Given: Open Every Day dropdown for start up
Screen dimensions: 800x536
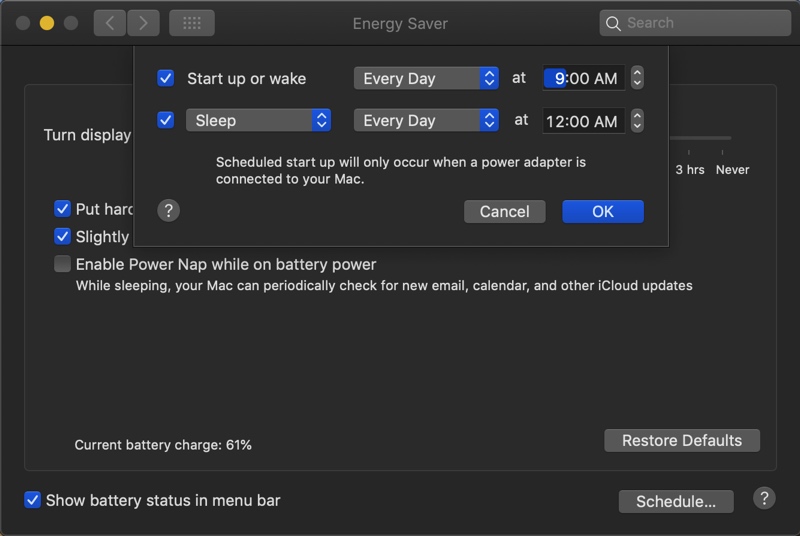Looking at the screenshot, I should pos(426,78).
